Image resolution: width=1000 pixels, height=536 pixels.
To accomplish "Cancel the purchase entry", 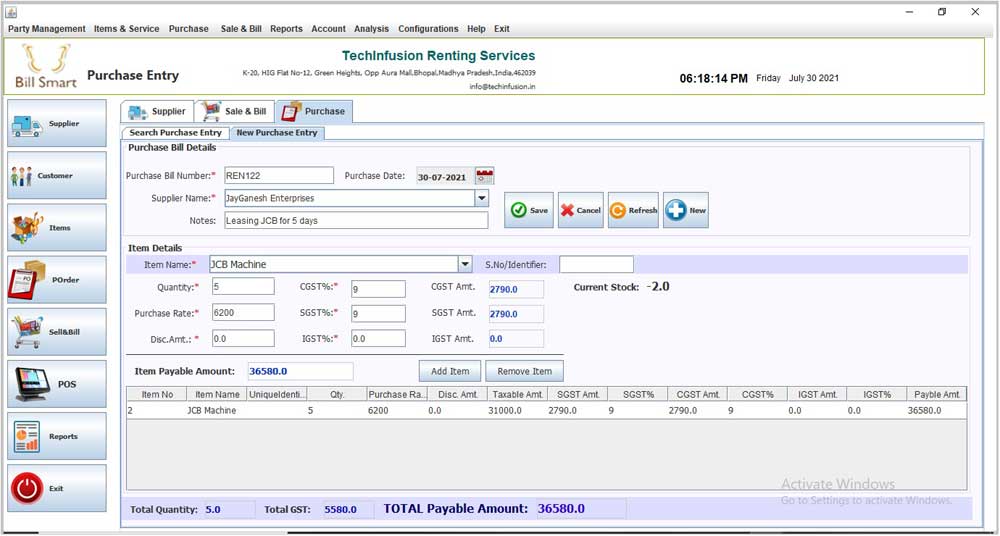I will click(x=580, y=210).
